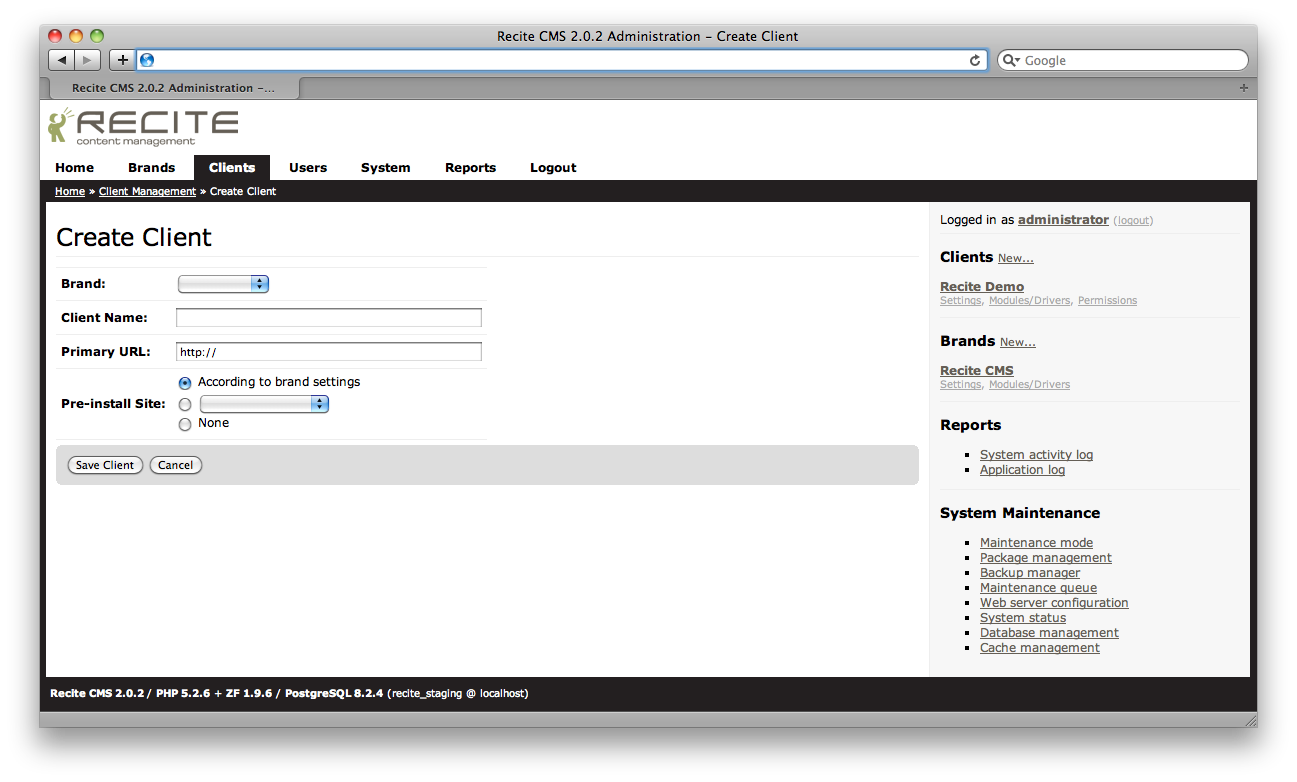Open the Recite Demo client link
Image resolution: width=1297 pixels, height=782 pixels.
[x=982, y=287]
